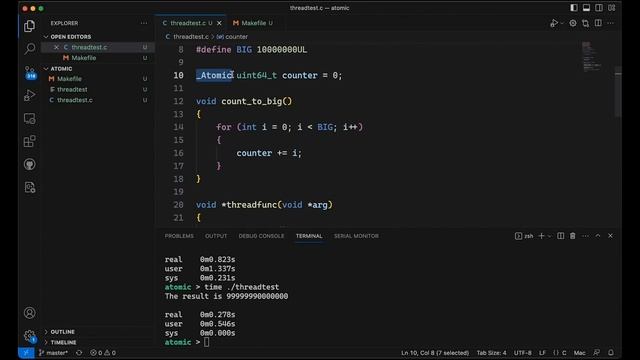Open the Explorer view in activity bar

point(29,26)
